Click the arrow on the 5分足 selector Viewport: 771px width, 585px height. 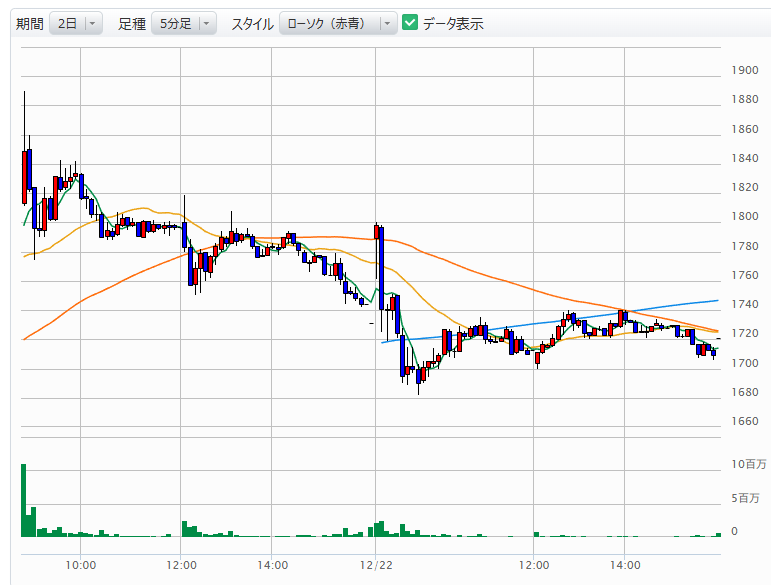click(206, 23)
